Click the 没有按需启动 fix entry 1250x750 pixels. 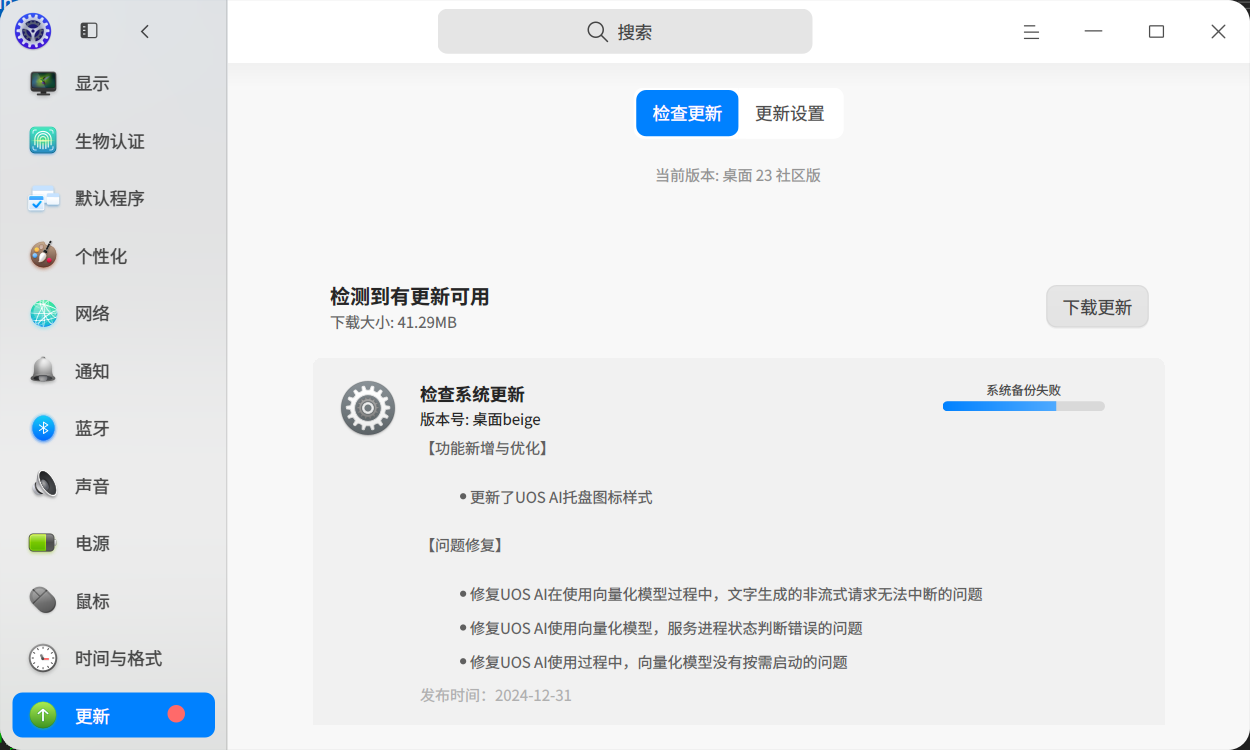659,662
